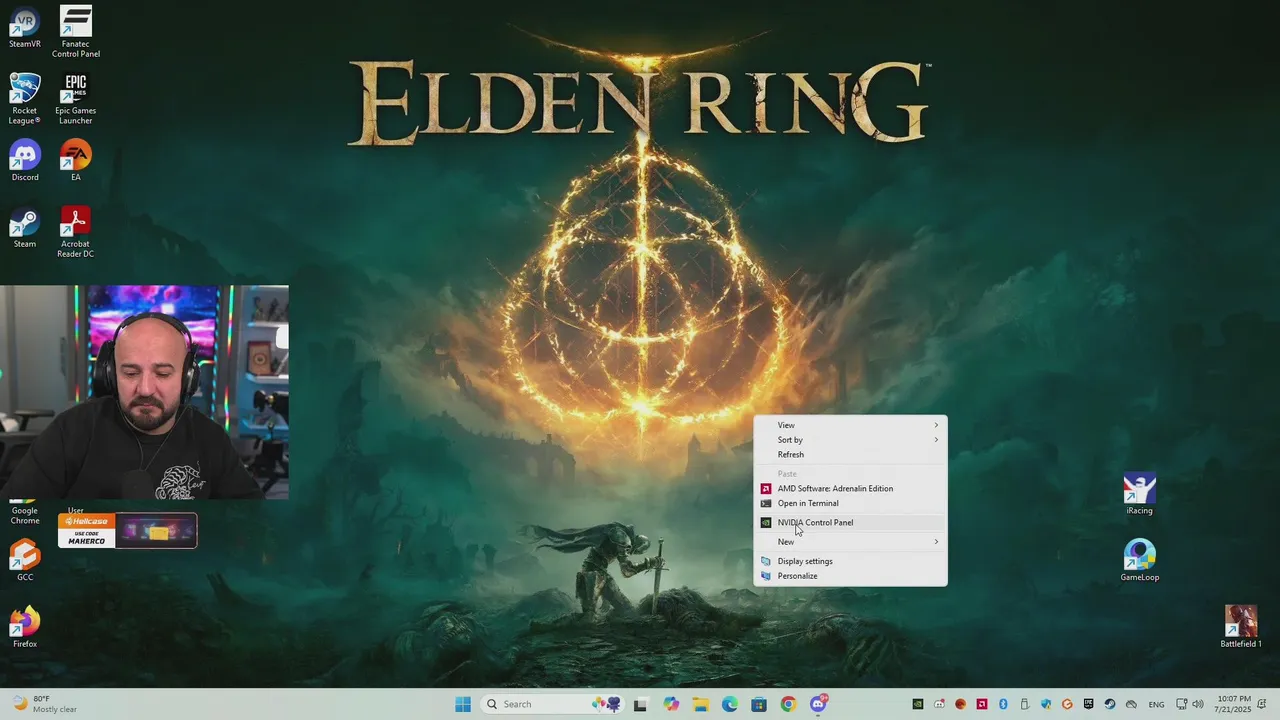Open Google Chrome from the taskbar
The image size is (1280, 720).
788,704
